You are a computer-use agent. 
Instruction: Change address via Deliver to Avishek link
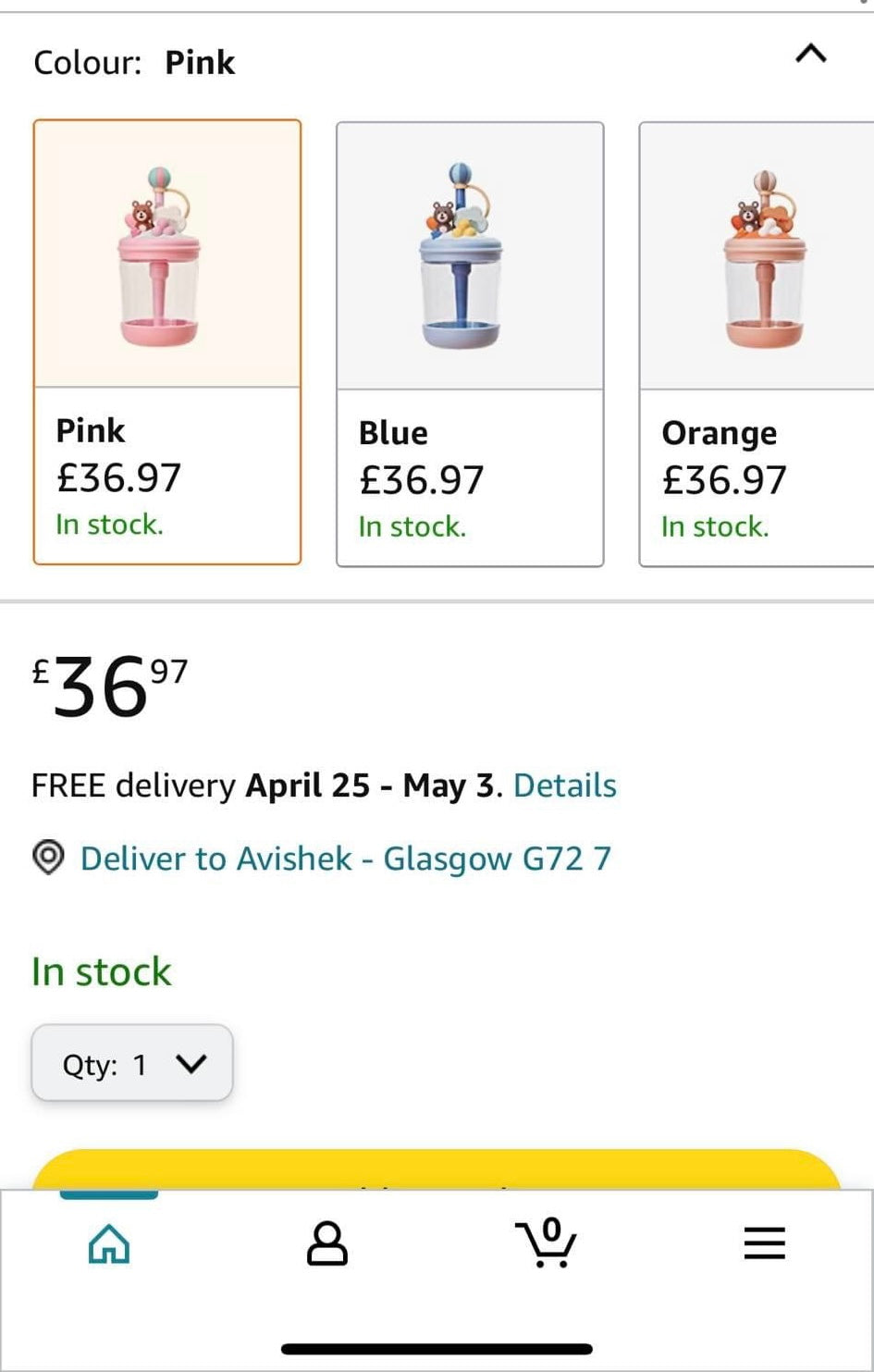coord(345,859)
